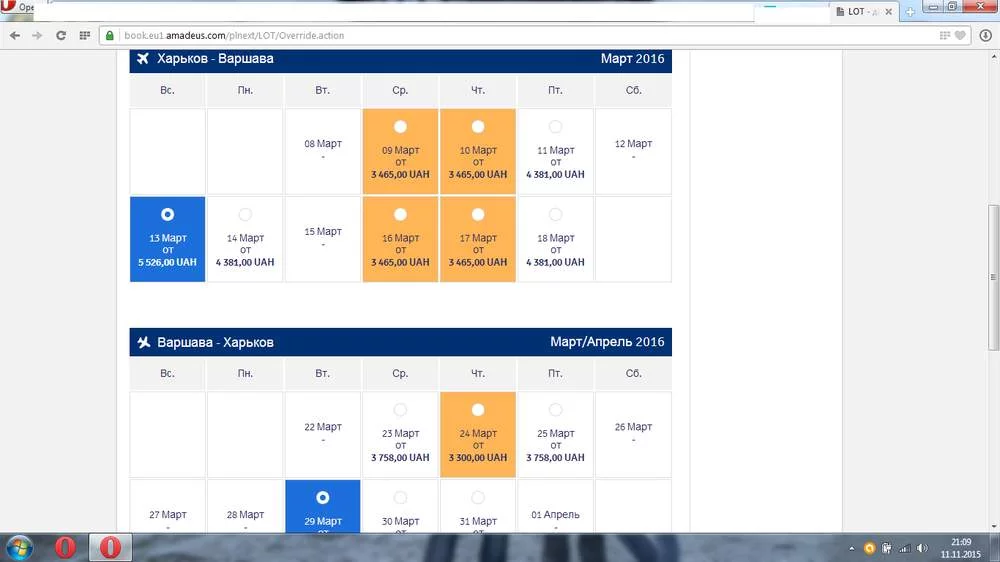Click the 27 Март date cell

[x=168, y=507]
